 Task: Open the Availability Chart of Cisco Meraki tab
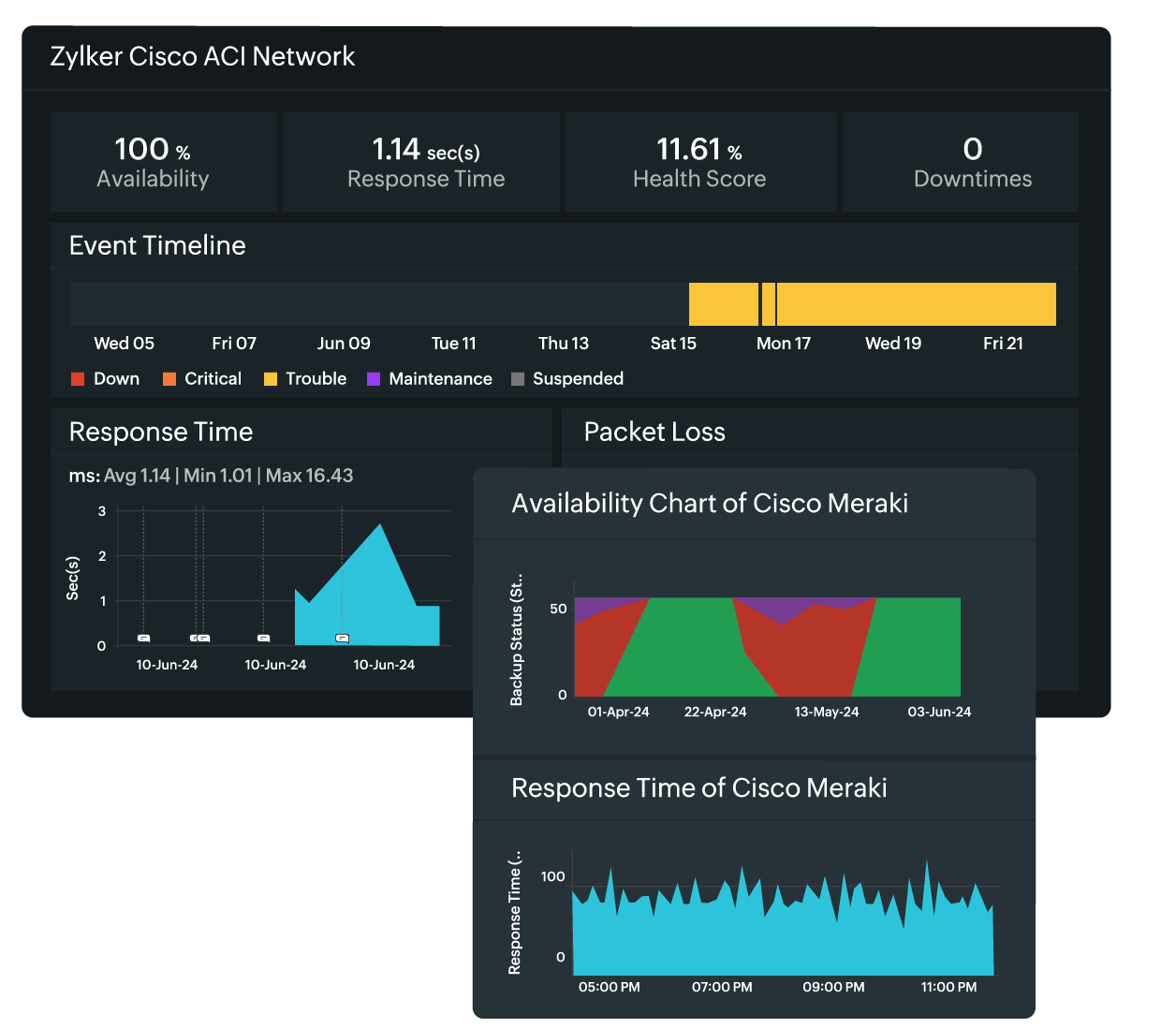(x=710, y=503)
